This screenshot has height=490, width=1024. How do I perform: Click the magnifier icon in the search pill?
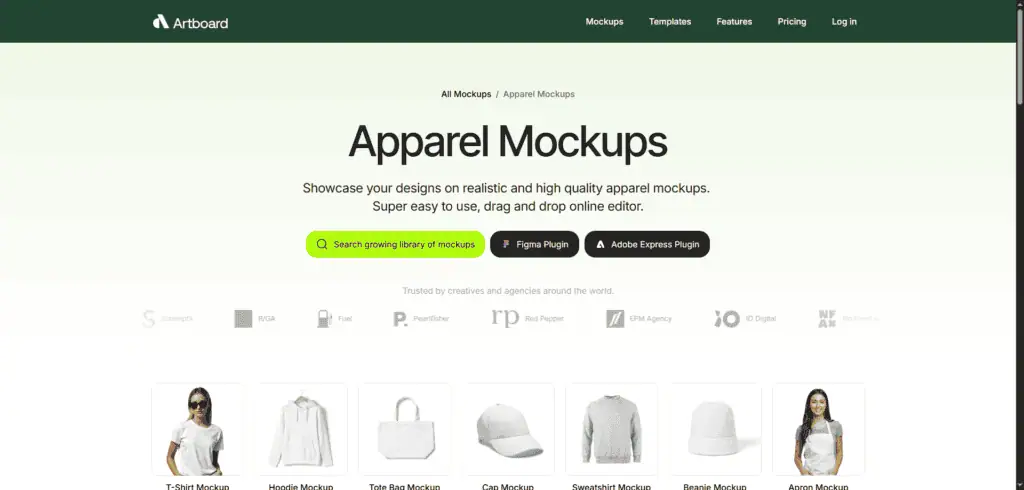coord(321,244)
